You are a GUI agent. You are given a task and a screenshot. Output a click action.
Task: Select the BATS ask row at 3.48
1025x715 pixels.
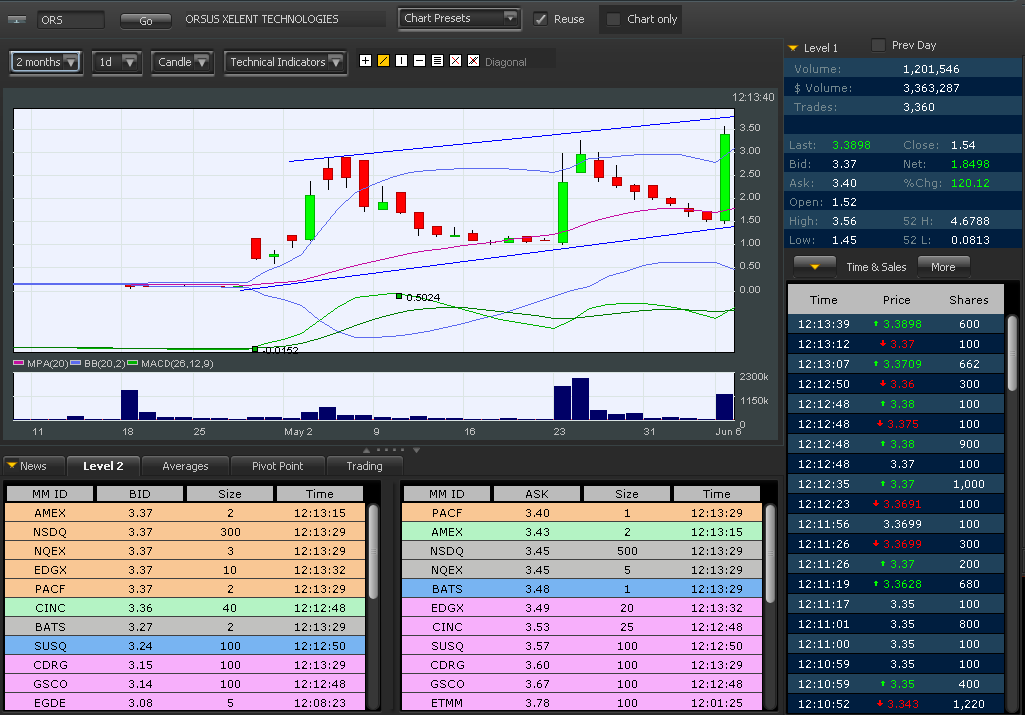pos(582,589)
